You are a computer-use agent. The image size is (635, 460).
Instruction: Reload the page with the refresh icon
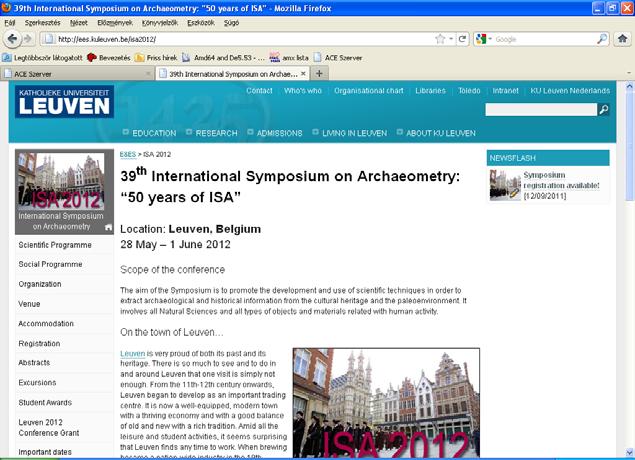tap(462, 39)
